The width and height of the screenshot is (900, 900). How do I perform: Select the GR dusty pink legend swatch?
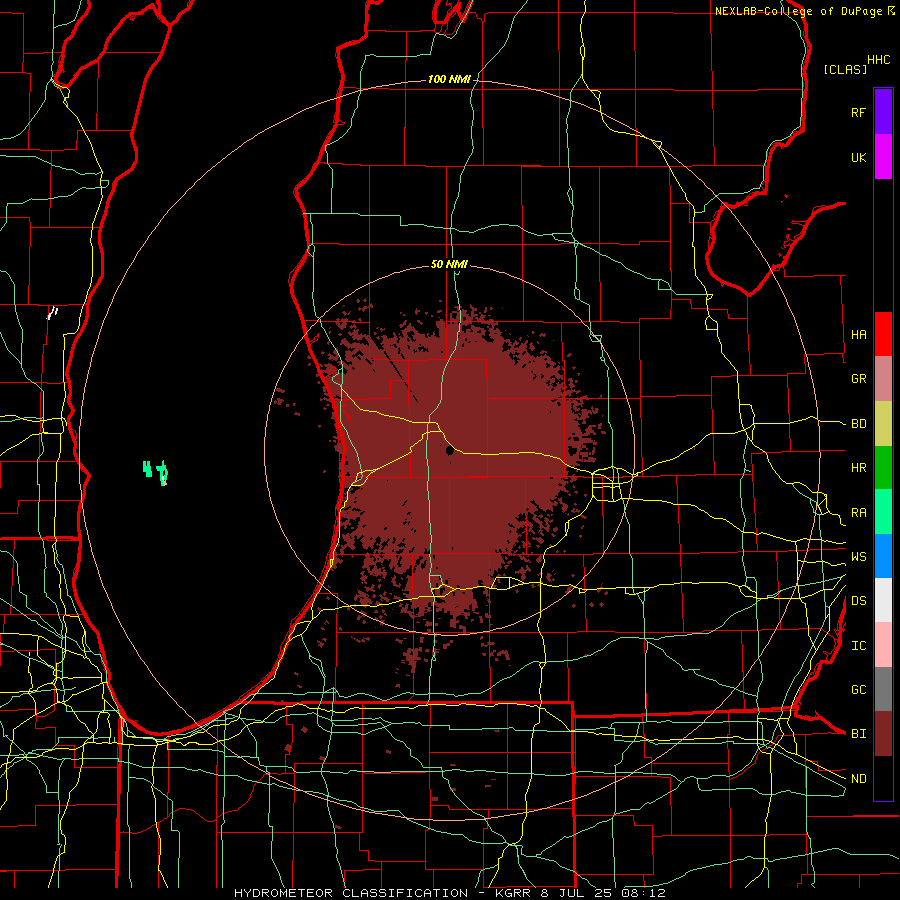tap(883, 379)
